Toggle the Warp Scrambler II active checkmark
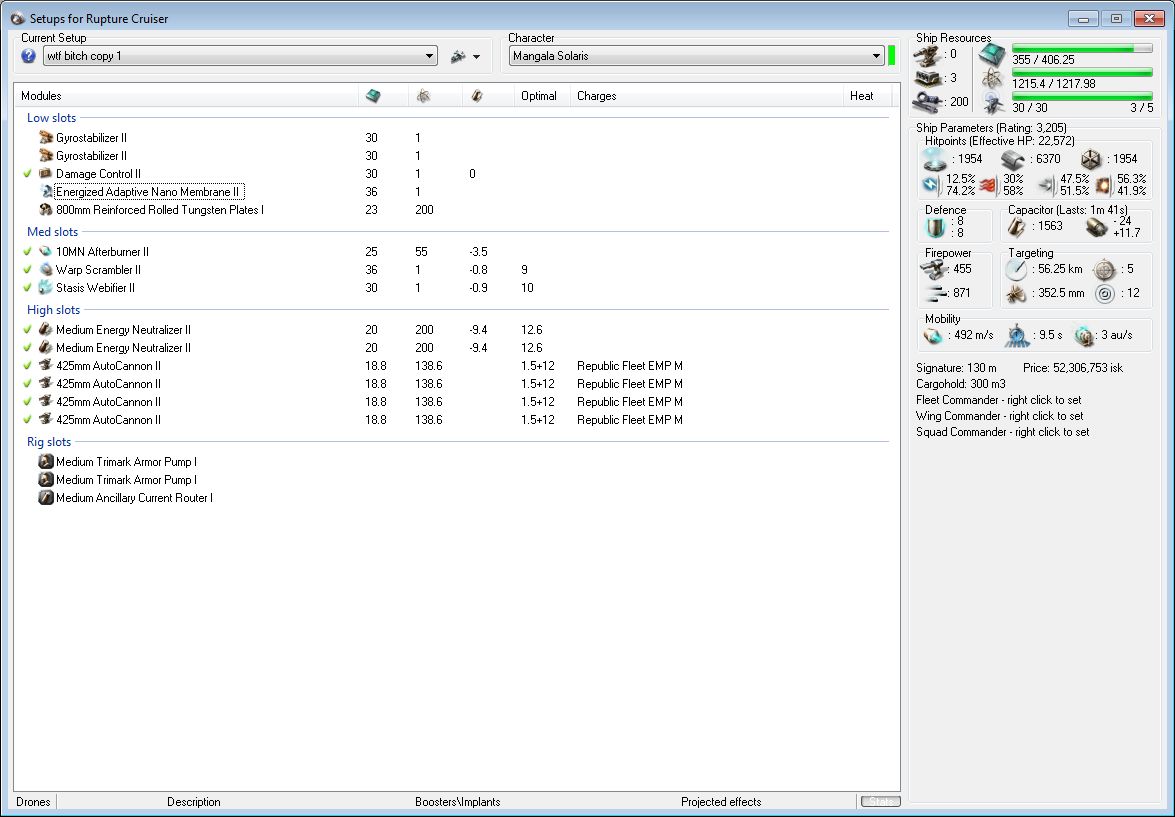This screenshot has height=817, width=1175. coord(28,270)
